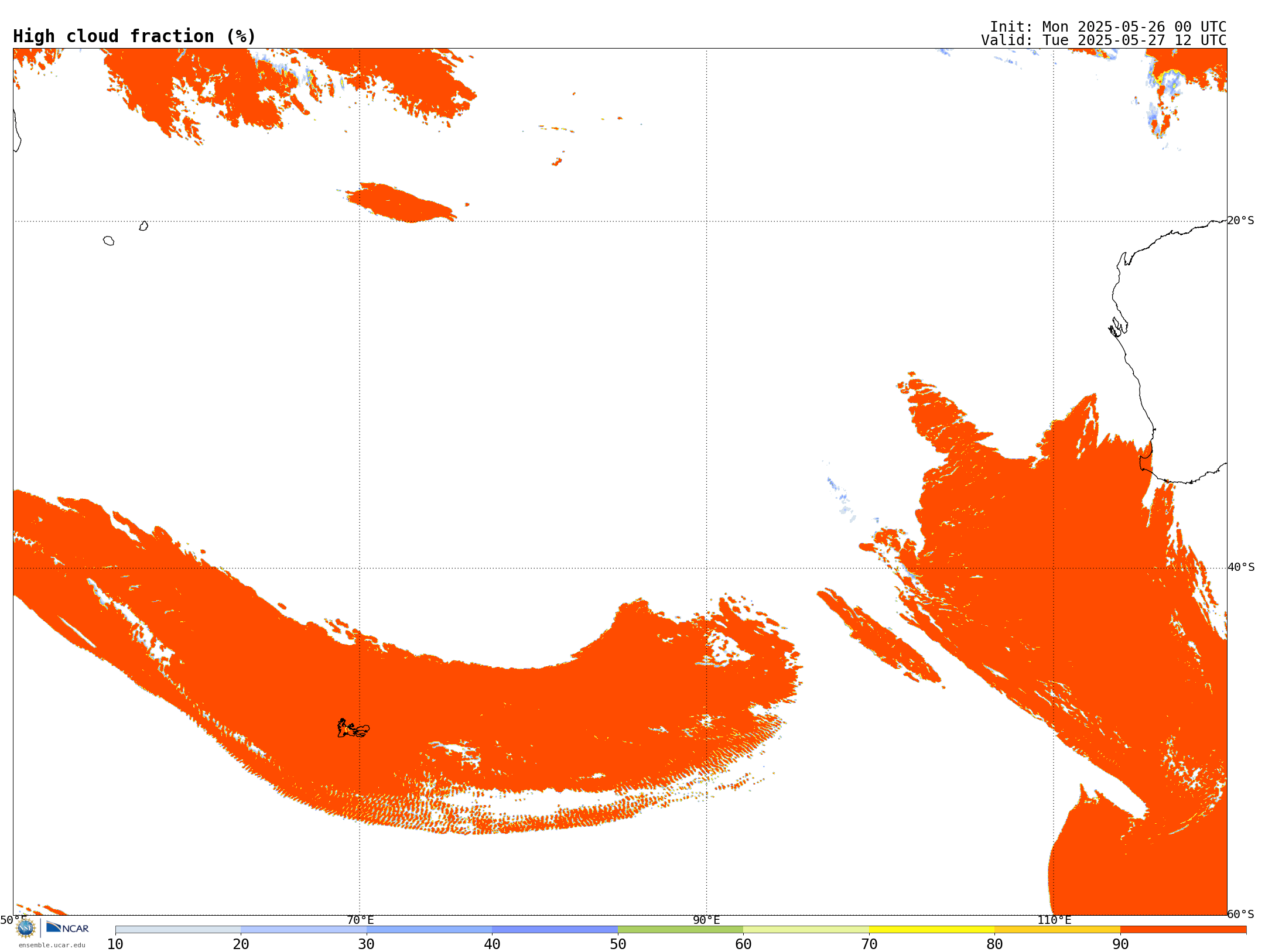Click the colorbar tick label 50
Viewport: 1265px width, 952px height.
tap(618, 944)
